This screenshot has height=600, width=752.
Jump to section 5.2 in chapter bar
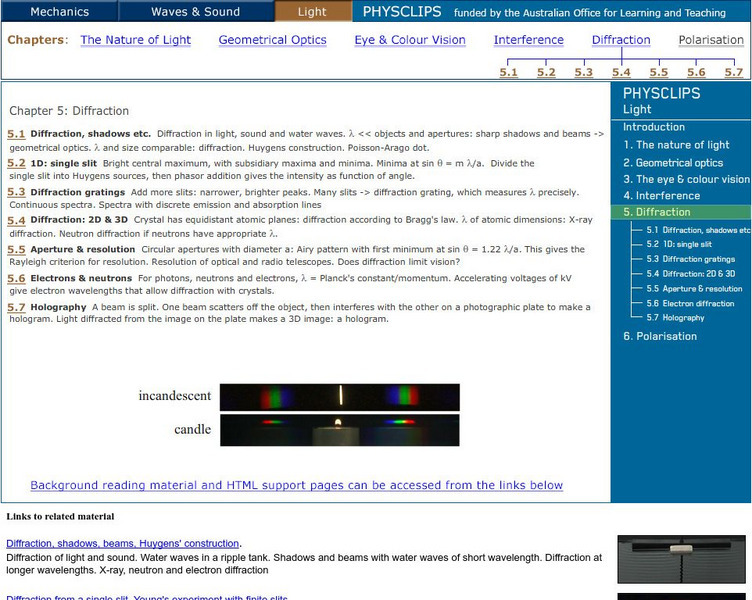pyautogui.click(x=546, y=72)
